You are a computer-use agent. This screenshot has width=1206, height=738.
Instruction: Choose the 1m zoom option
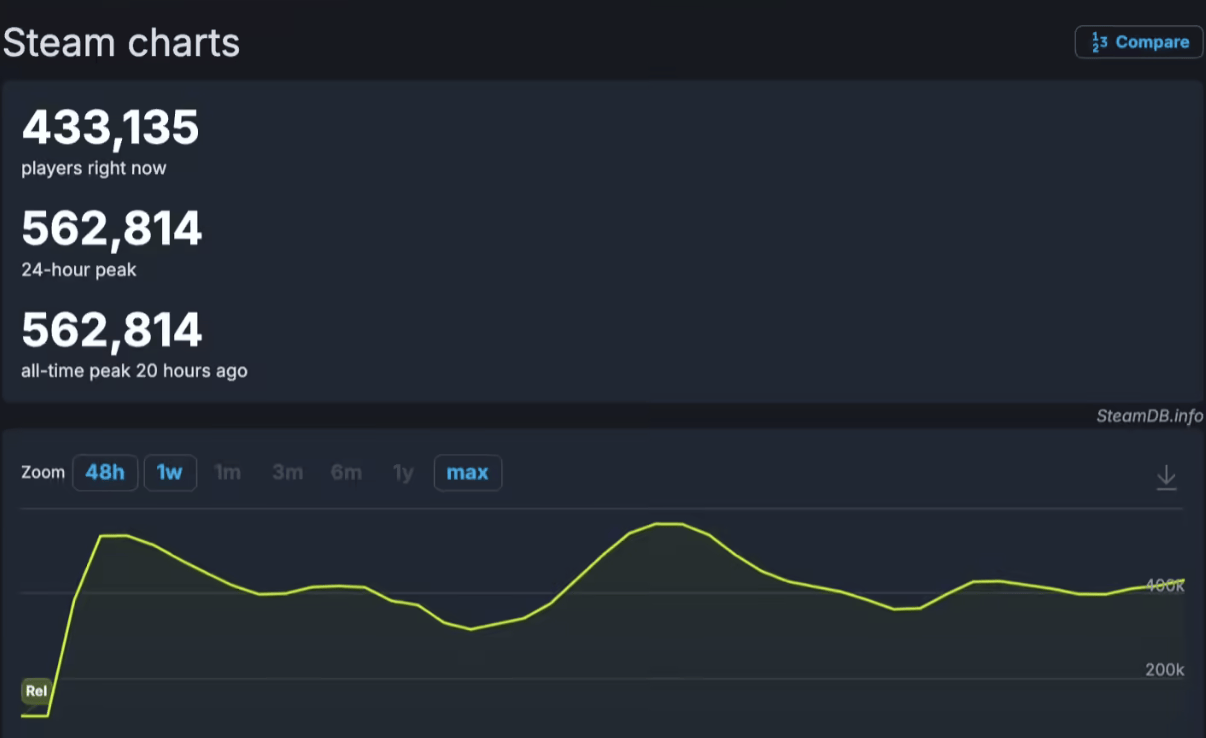tap(228, 473)
